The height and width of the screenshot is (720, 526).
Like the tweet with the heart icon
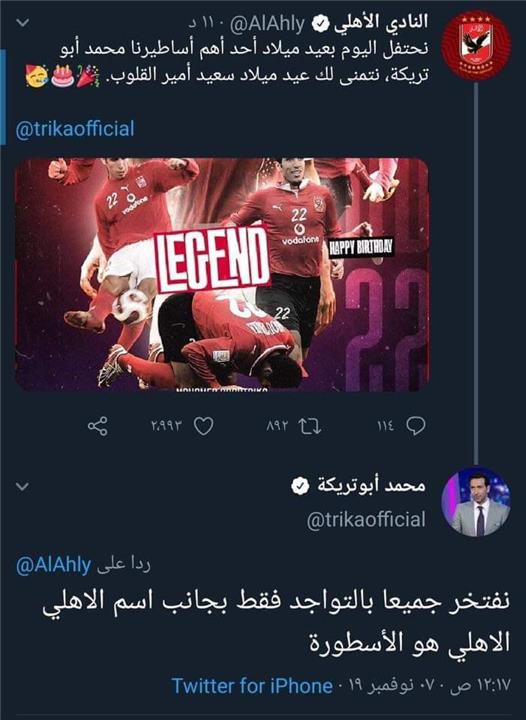click(x=203, y=426)
